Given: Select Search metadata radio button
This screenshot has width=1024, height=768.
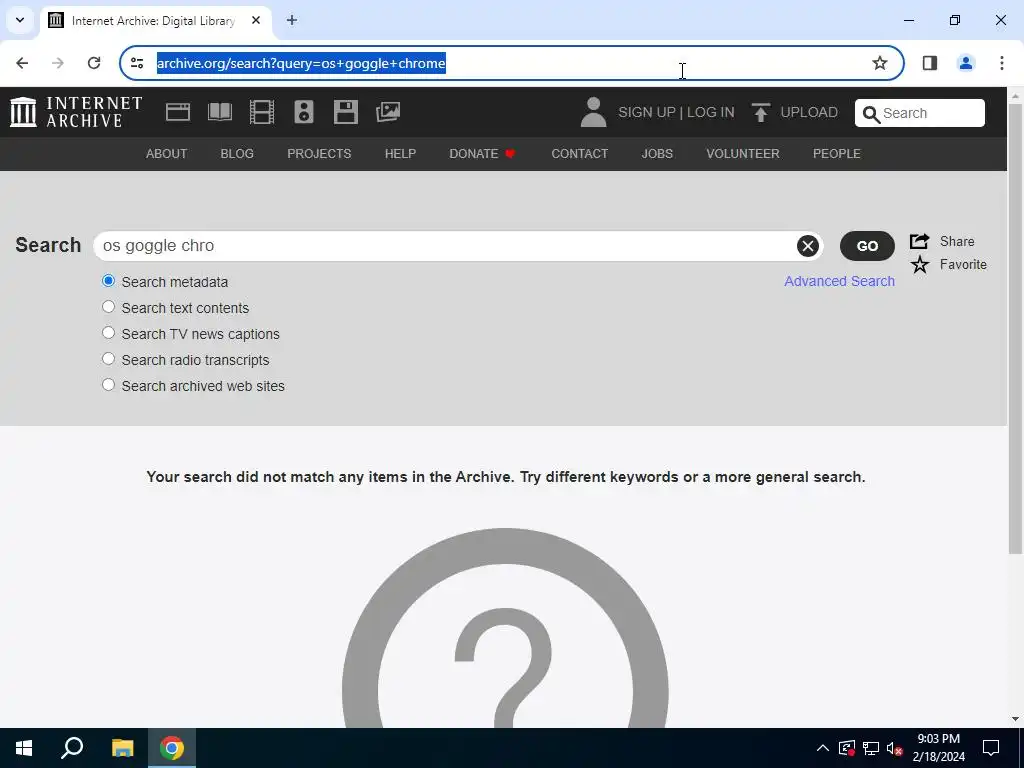Looking at the screenshot, I should pyautogui.click(x=108, y=281).
